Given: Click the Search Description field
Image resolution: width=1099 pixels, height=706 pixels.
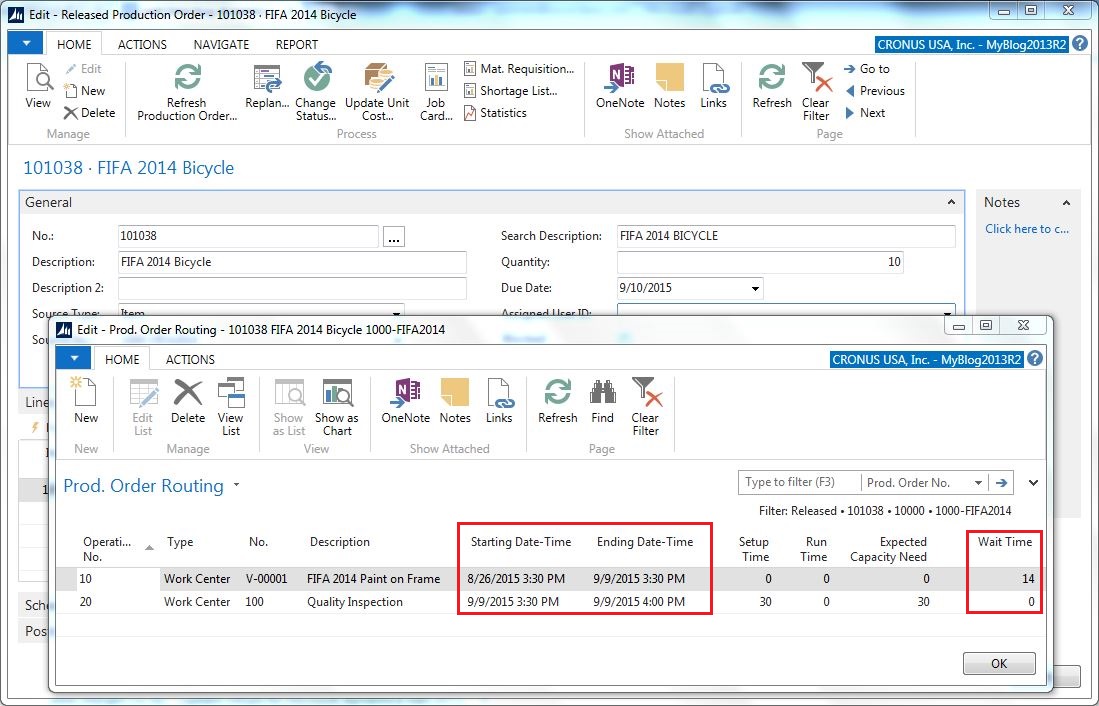Looking at the screenshot, I should [x=786, y=236].
